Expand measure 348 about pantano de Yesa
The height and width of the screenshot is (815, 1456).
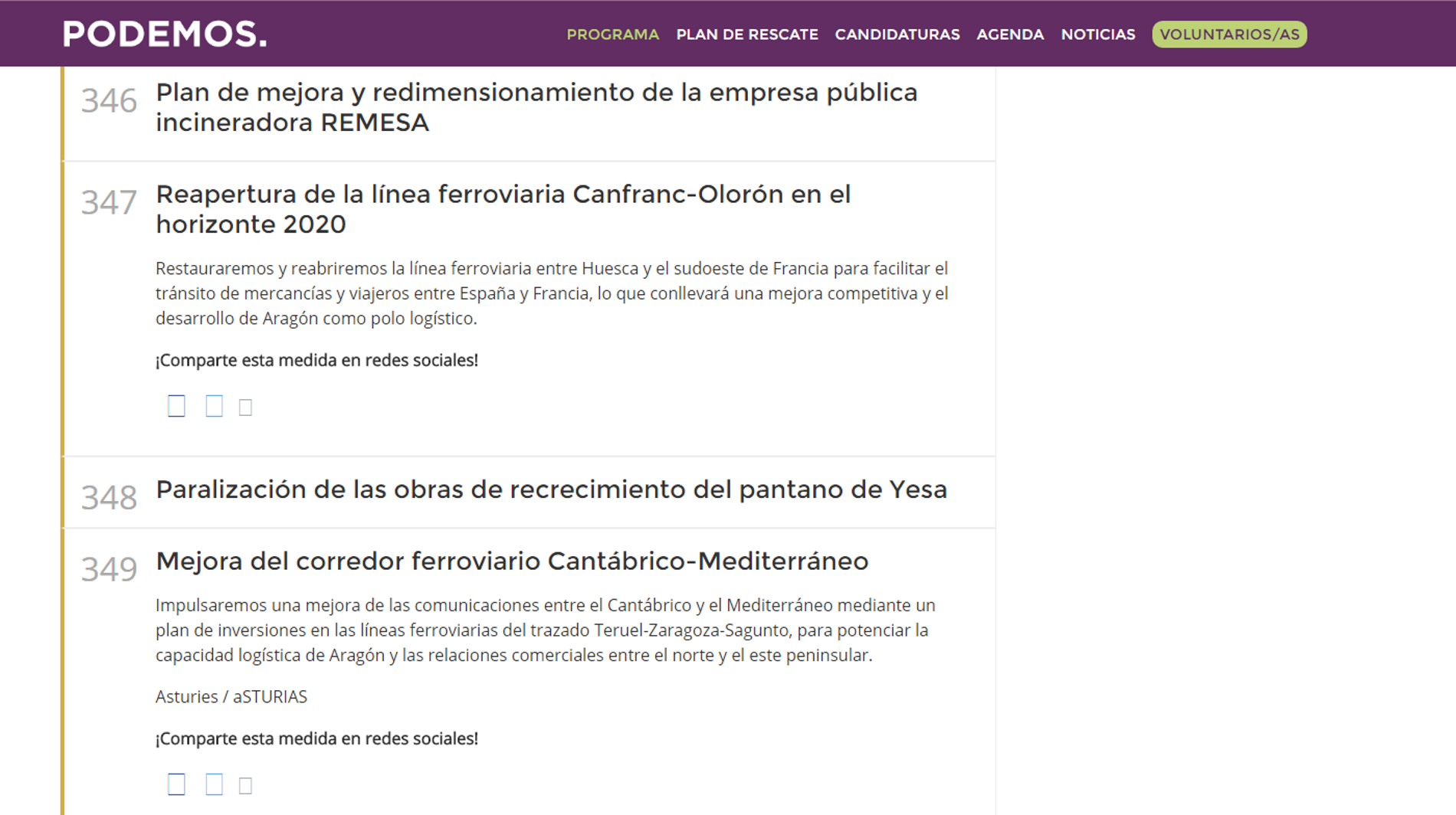click(551, 489)
